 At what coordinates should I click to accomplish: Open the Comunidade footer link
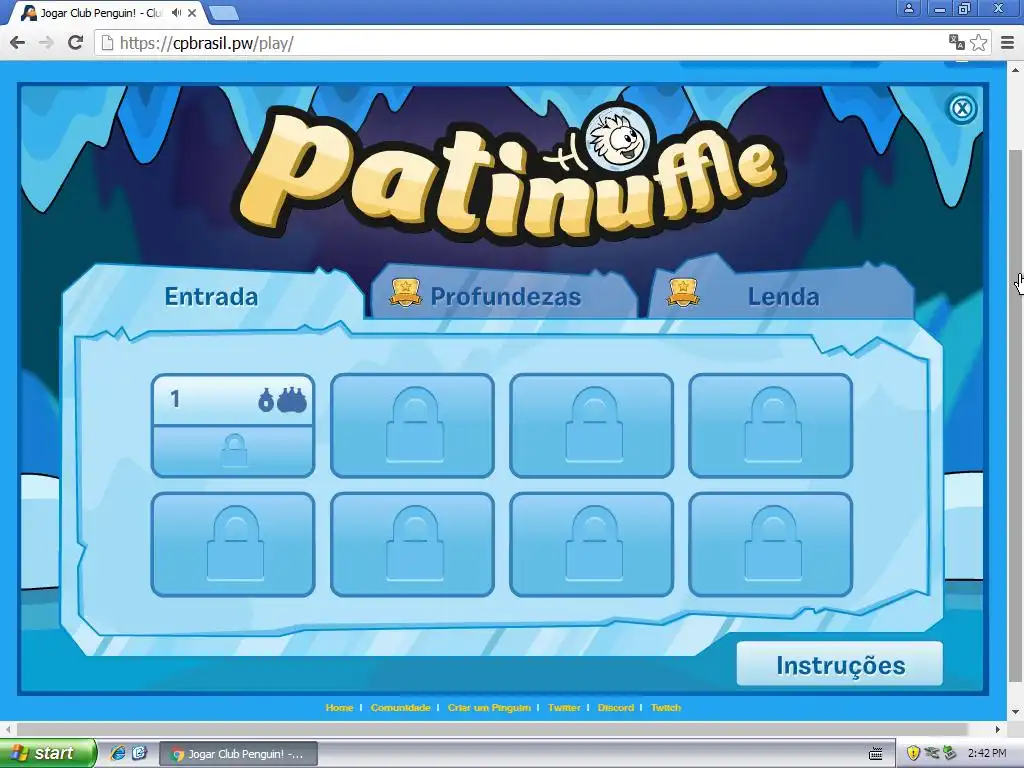click(400, 707)
